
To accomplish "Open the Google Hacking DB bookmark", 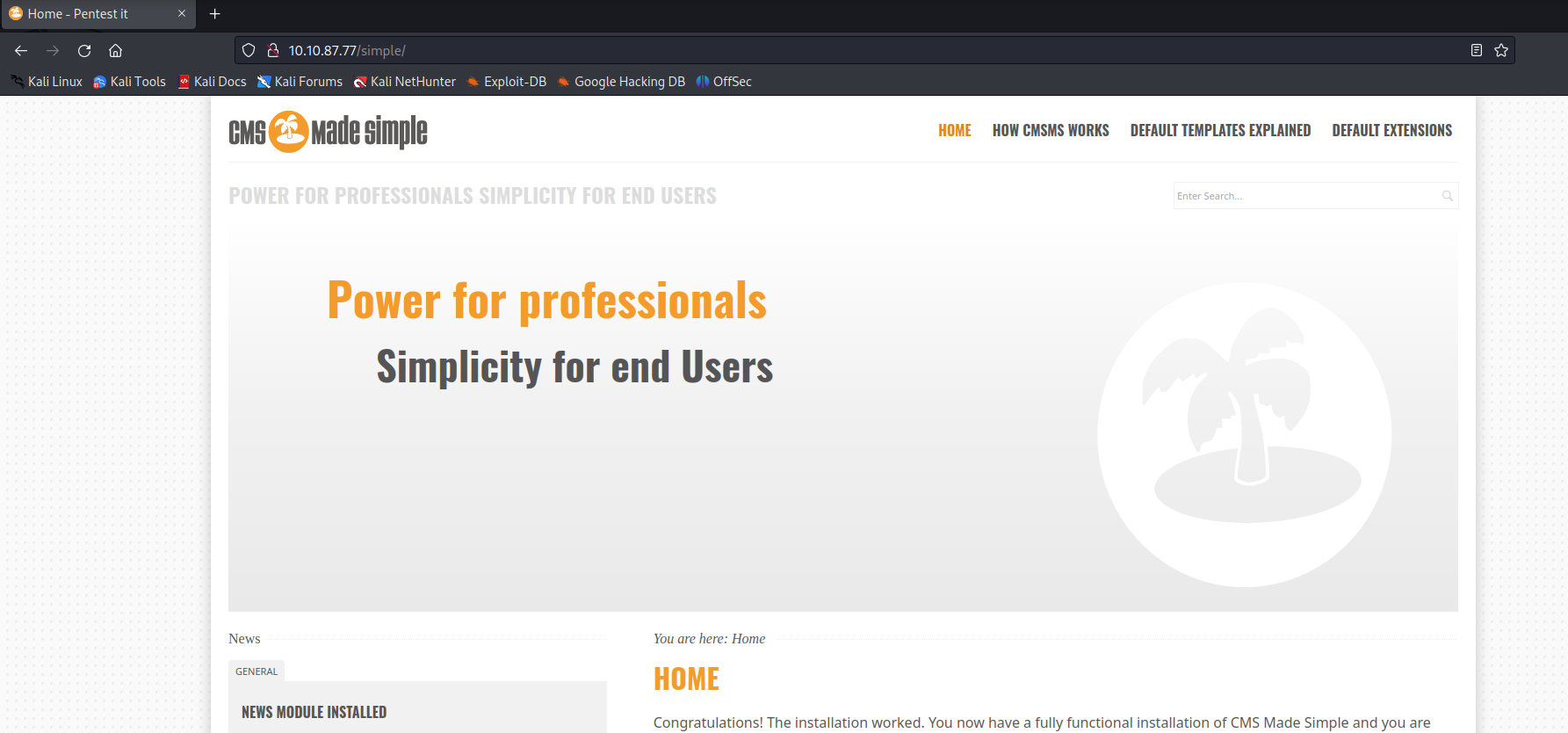I will [621, 82].
